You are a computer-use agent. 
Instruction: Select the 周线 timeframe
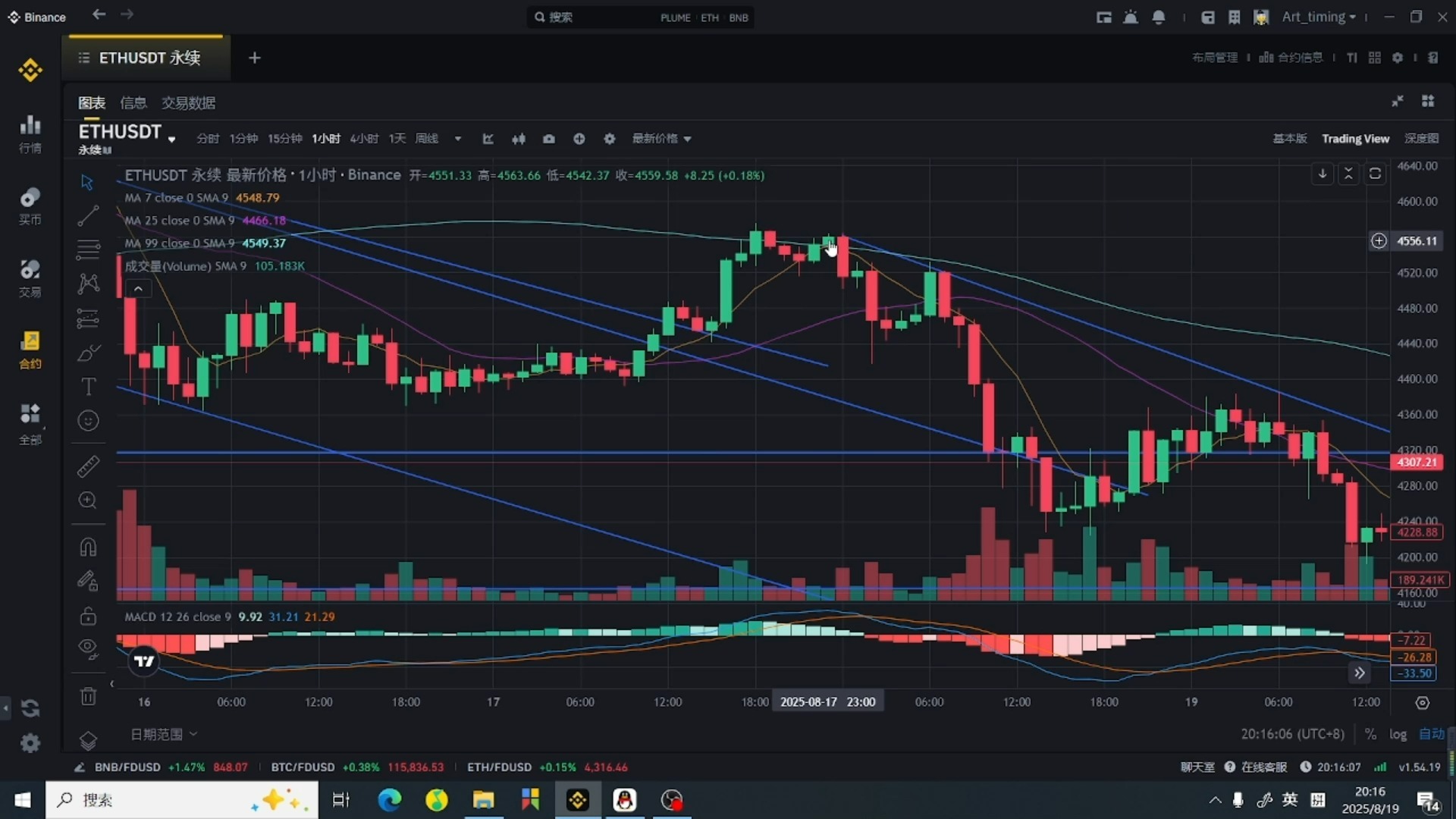(427, 139)
